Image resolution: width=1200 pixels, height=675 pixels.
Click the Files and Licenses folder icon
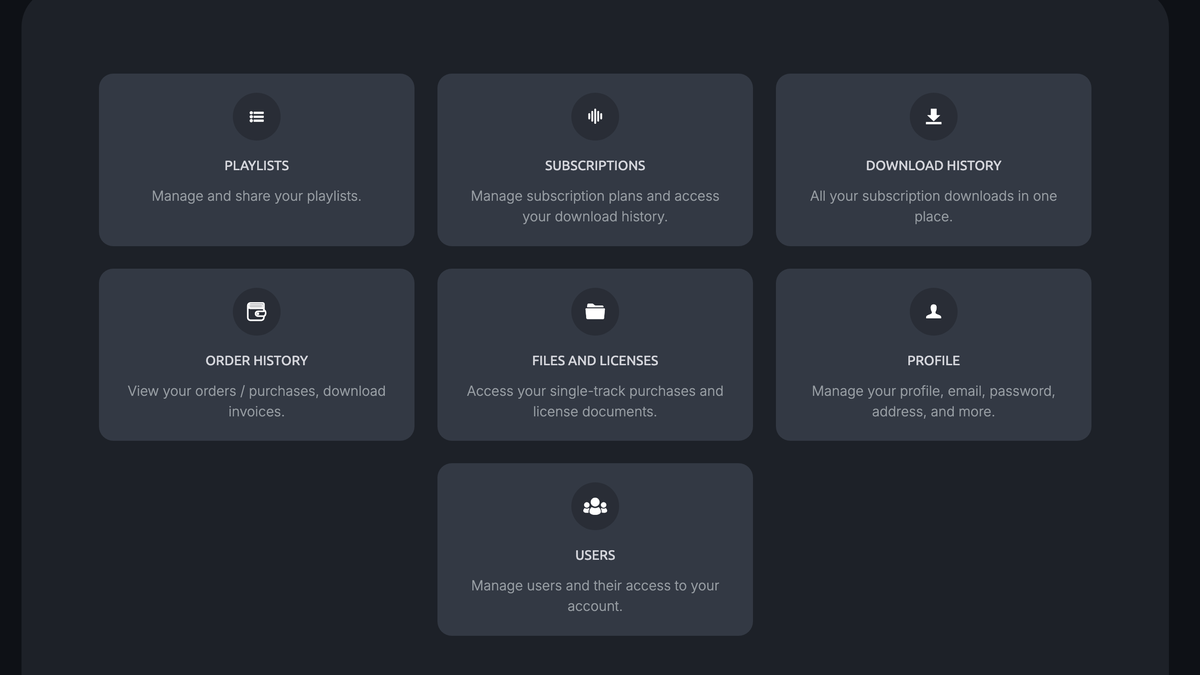595,312
